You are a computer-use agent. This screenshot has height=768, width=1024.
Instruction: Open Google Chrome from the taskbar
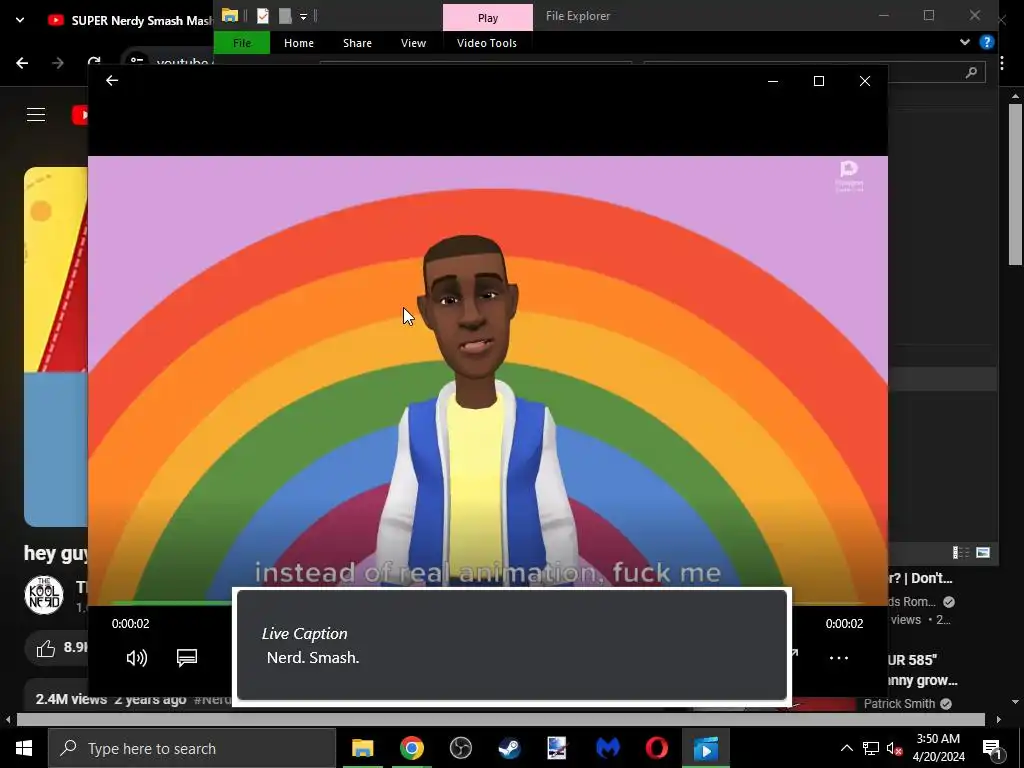(x=411, y=748)
